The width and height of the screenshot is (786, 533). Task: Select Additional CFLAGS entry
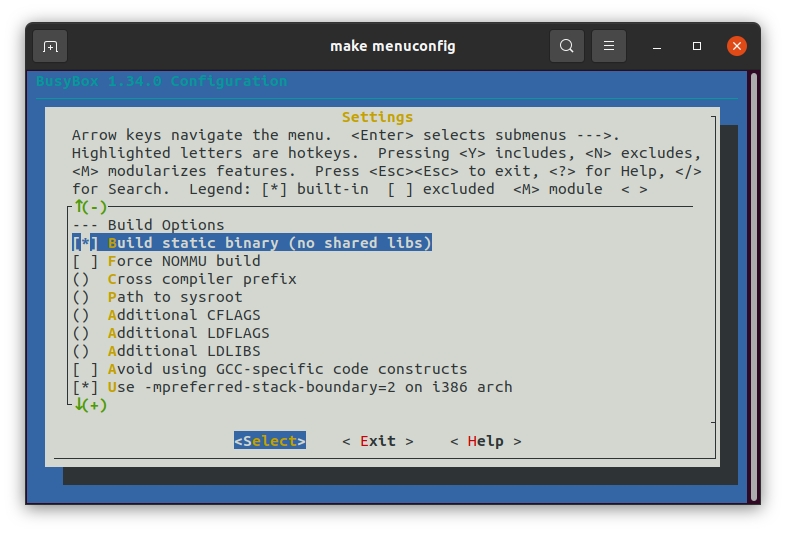click(183, 315)
